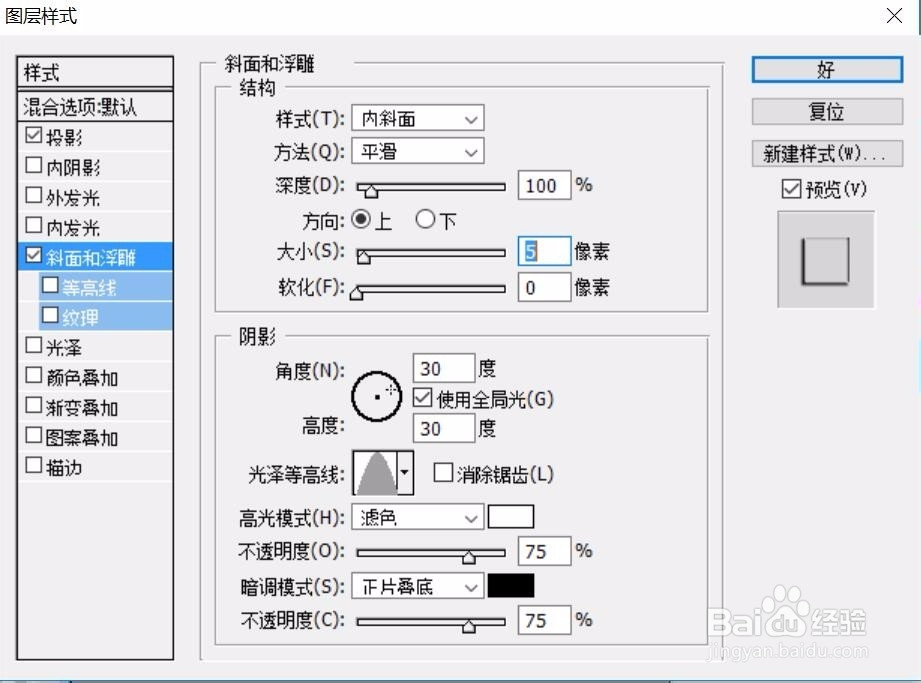Enable 消除锯齿 anti-alias checkbox
The image size is (921, 683).
pos(442,473)
